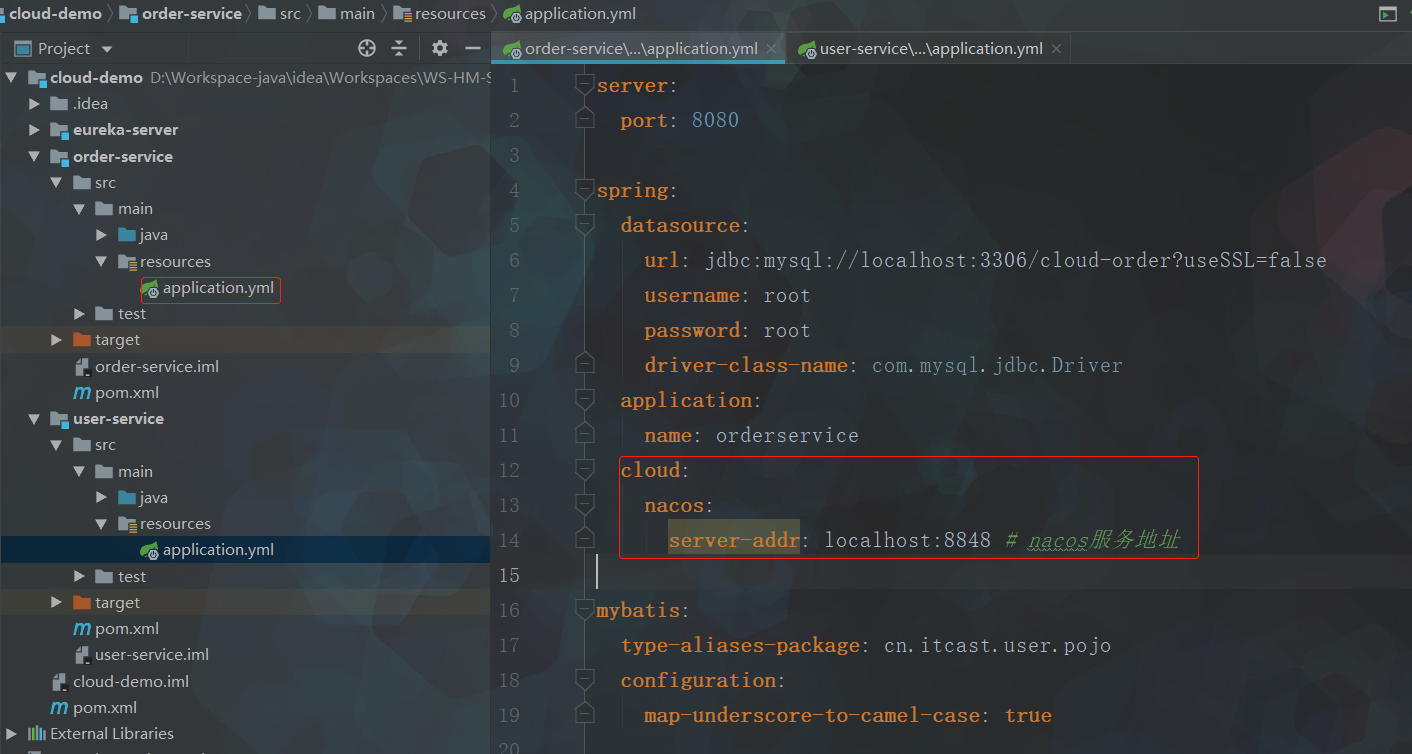Expand the target arrow under user-service
This screenshot has height=754, width=1412.
(57, 603)
